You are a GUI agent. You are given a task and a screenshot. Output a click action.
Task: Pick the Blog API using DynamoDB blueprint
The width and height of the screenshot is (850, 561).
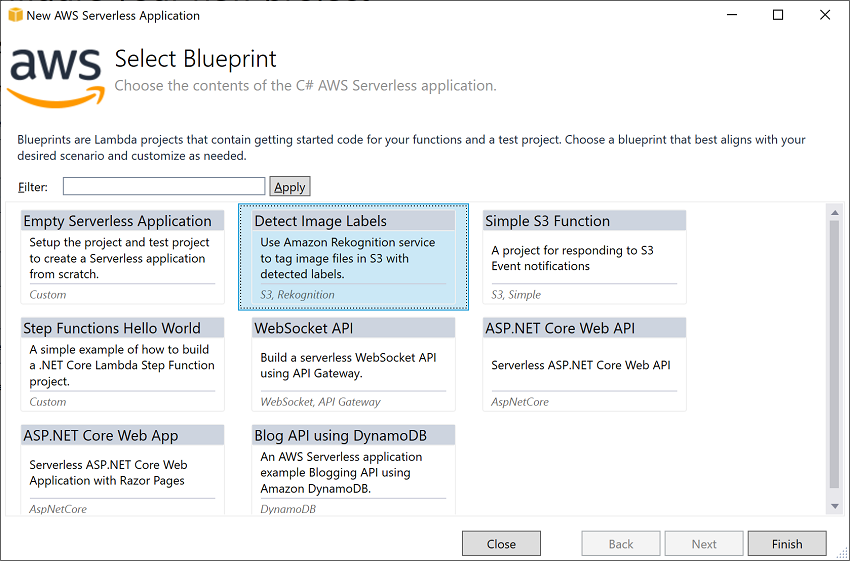point(353,469)
